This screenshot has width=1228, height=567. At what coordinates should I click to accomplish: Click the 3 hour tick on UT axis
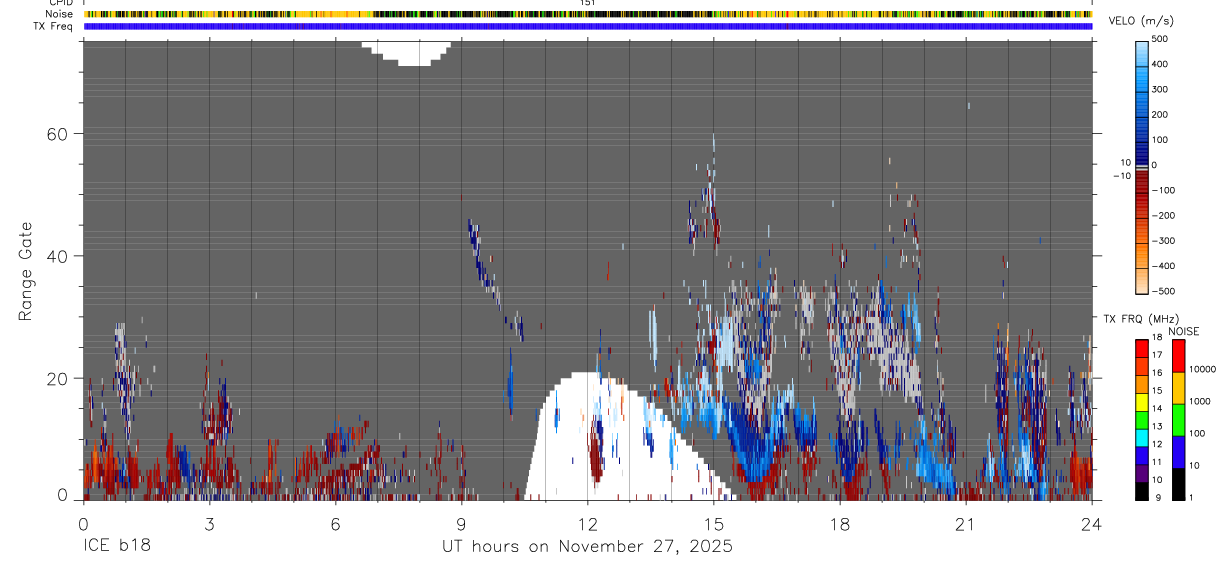(208, 524)
